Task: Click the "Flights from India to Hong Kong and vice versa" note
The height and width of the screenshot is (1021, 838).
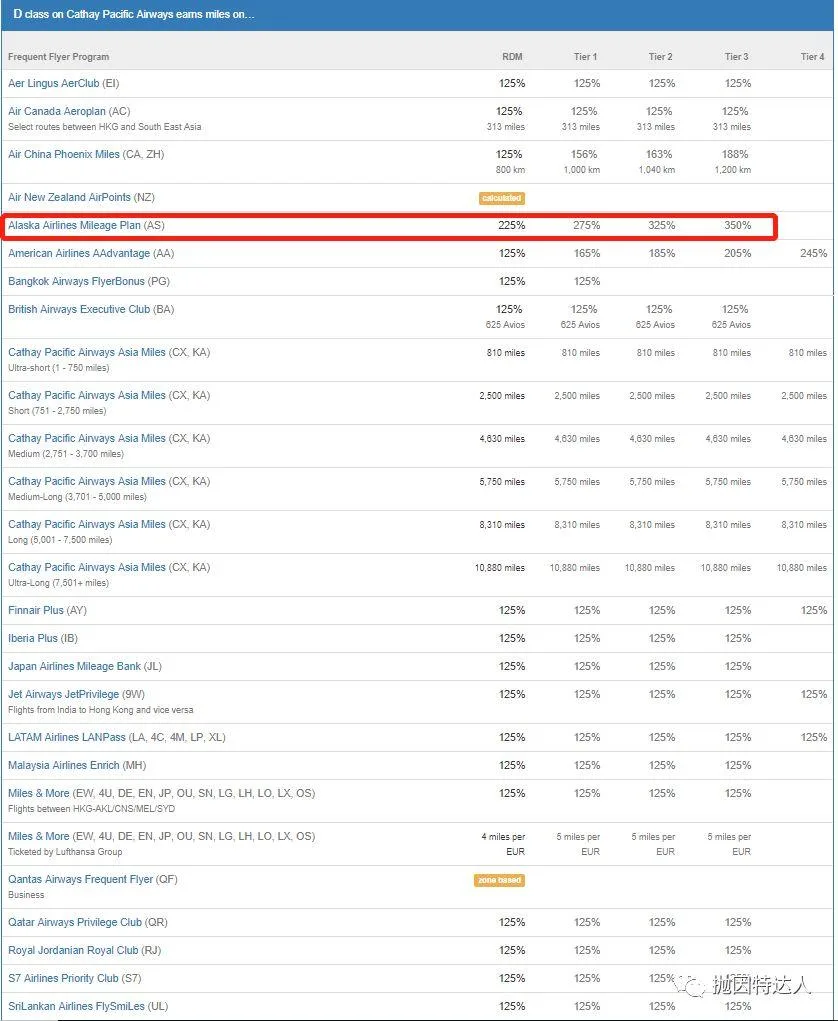Action: pos(101,710)
